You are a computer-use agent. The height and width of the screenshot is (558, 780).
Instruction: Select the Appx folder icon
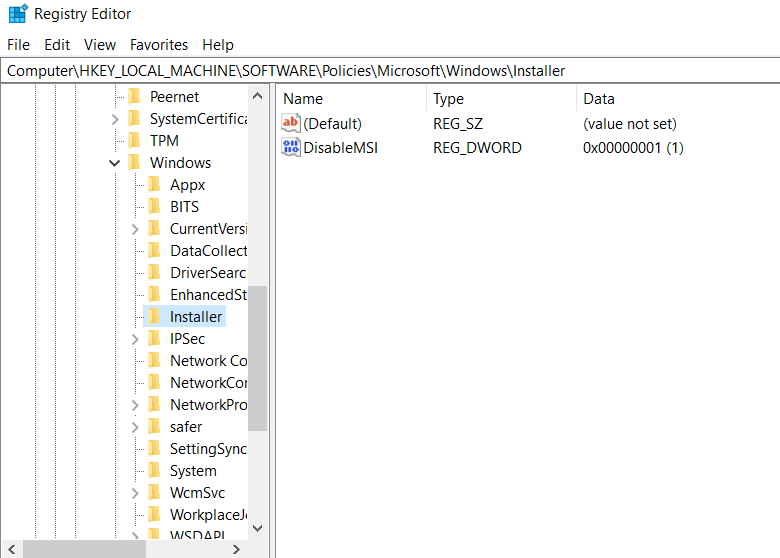click(154, 185)
